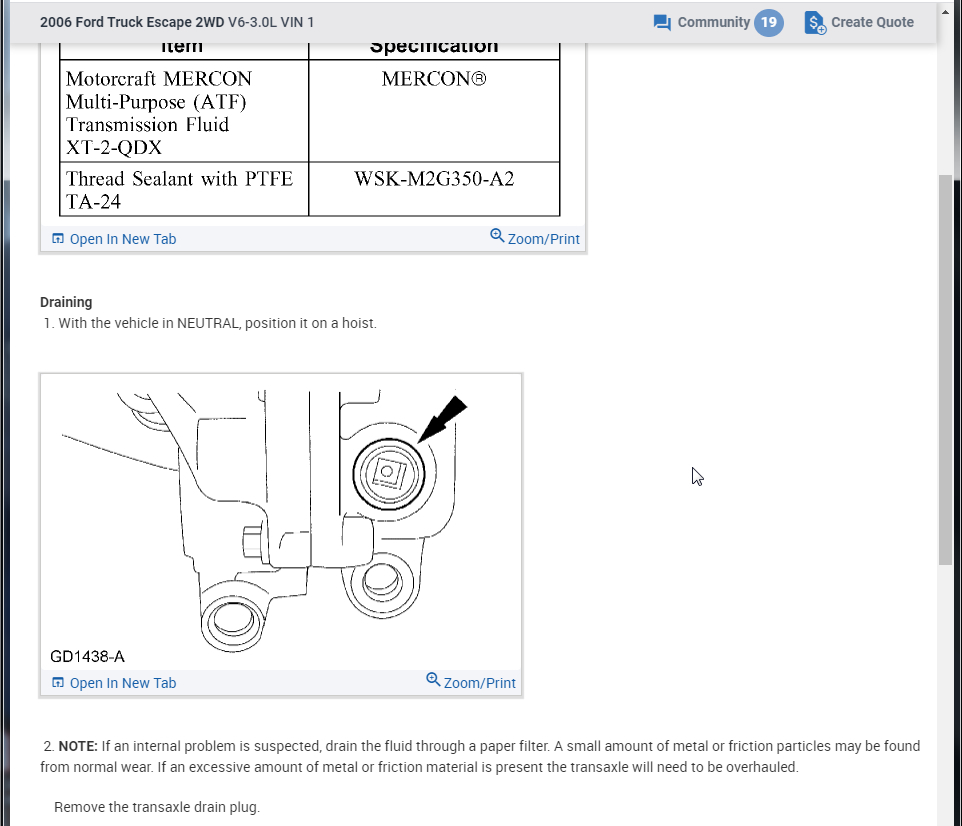
Task: Click the scrollbar up arrow
Action: click(945, 12)
